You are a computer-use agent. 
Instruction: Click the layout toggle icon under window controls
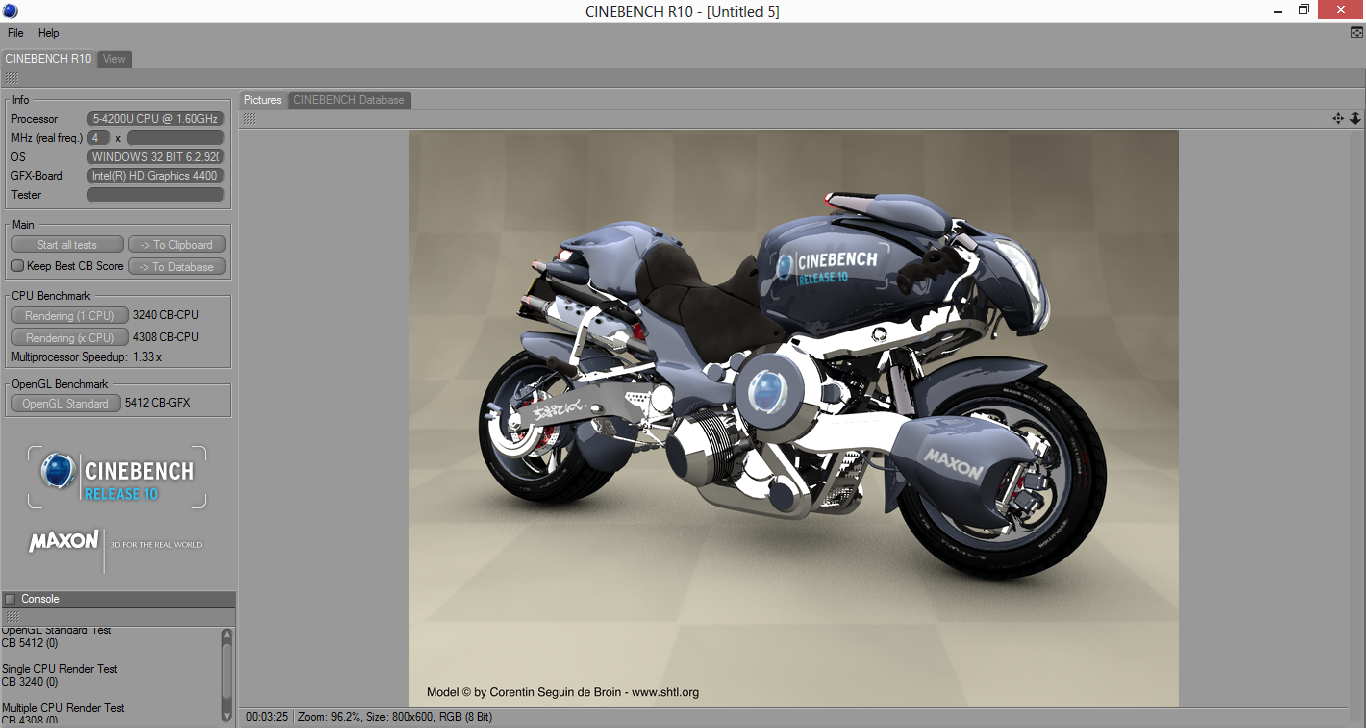(1357, 33)
